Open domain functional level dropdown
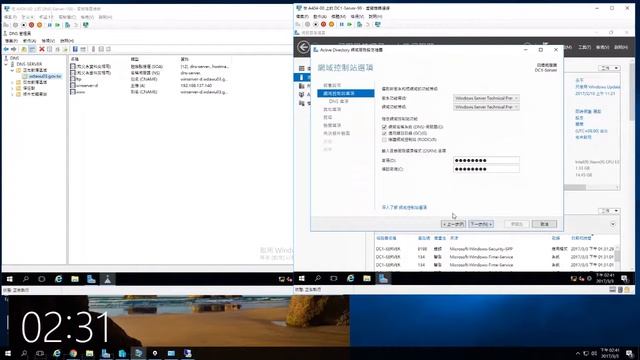Screen dimensions: 640x360 coord(486,107)
